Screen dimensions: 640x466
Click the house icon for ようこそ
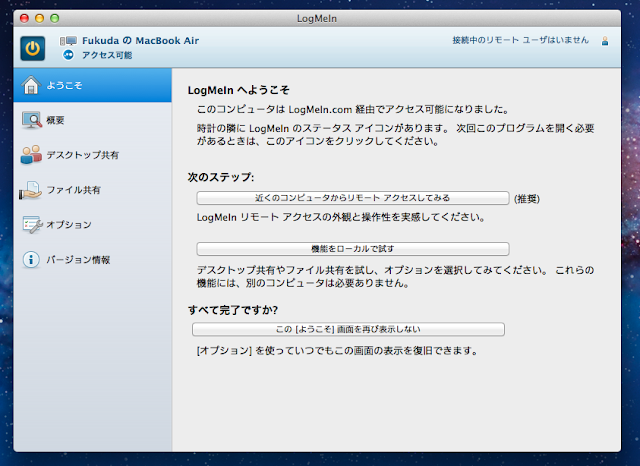coord(31,85)
